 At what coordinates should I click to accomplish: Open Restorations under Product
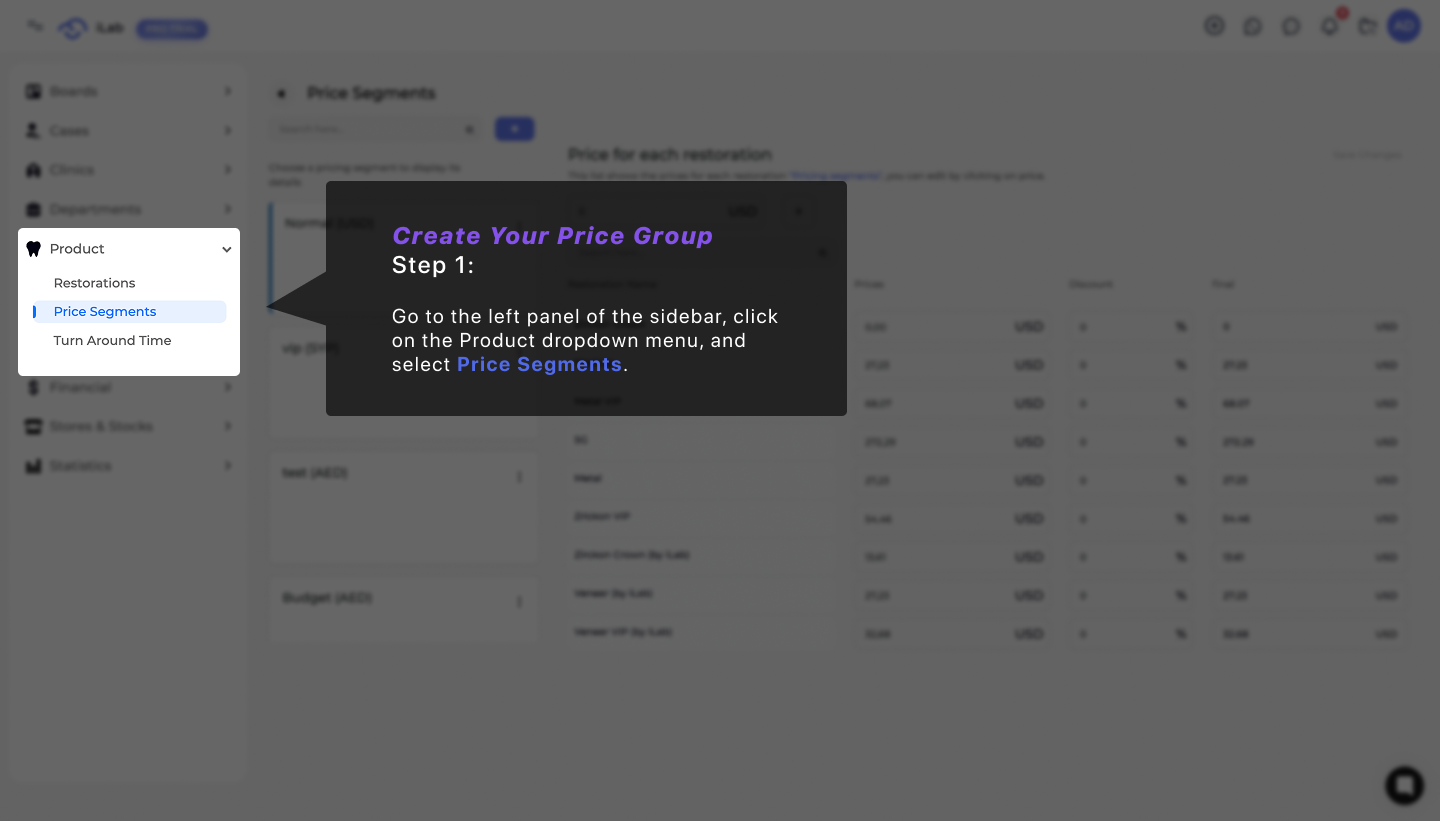pyautogui.click(x=94, y=283)
